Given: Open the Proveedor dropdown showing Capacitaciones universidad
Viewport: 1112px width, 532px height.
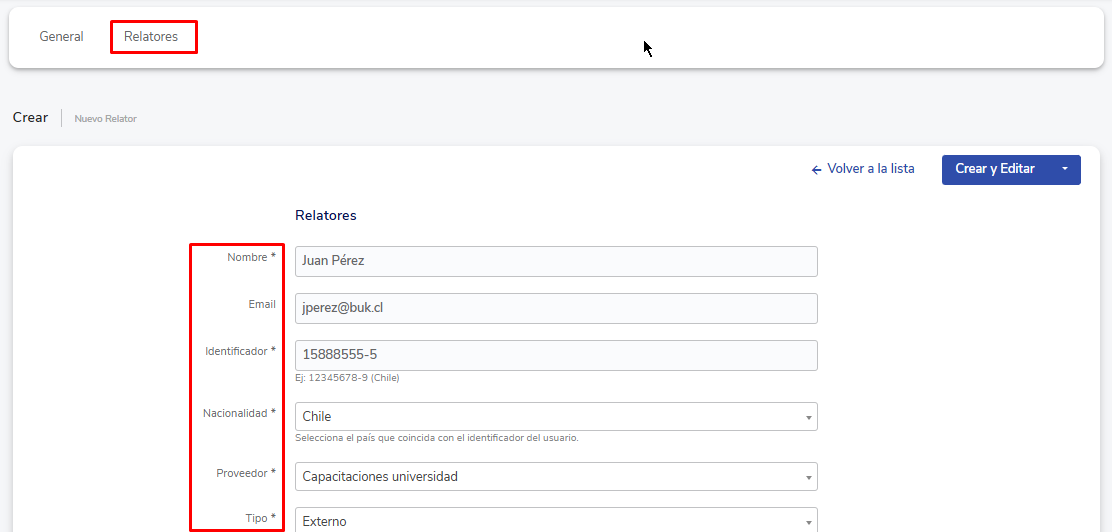Looking at the screenshot, I should 550,477.
